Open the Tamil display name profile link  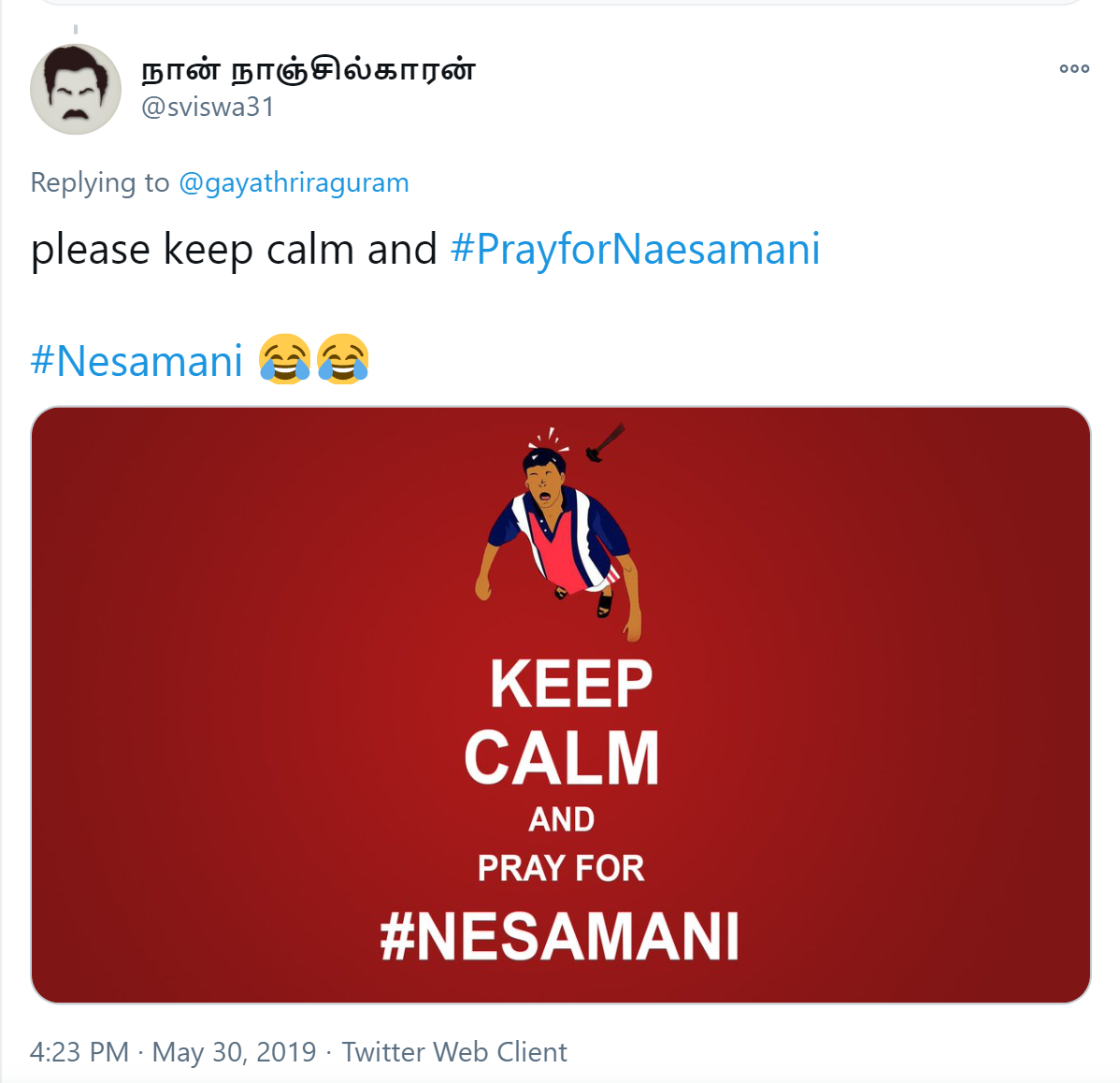click(x=308, y=70)
